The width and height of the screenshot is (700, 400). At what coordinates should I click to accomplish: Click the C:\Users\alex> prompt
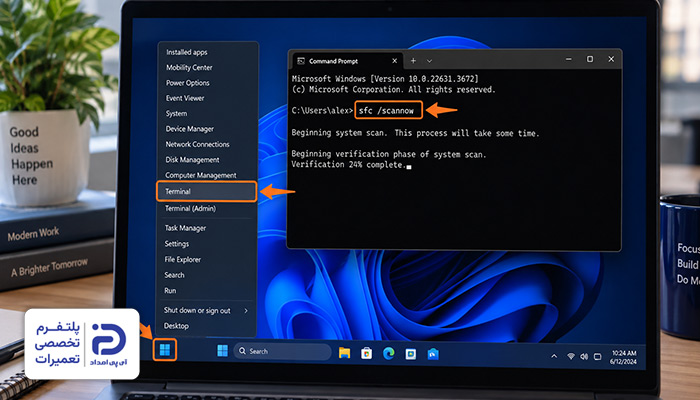pos(322,110)
